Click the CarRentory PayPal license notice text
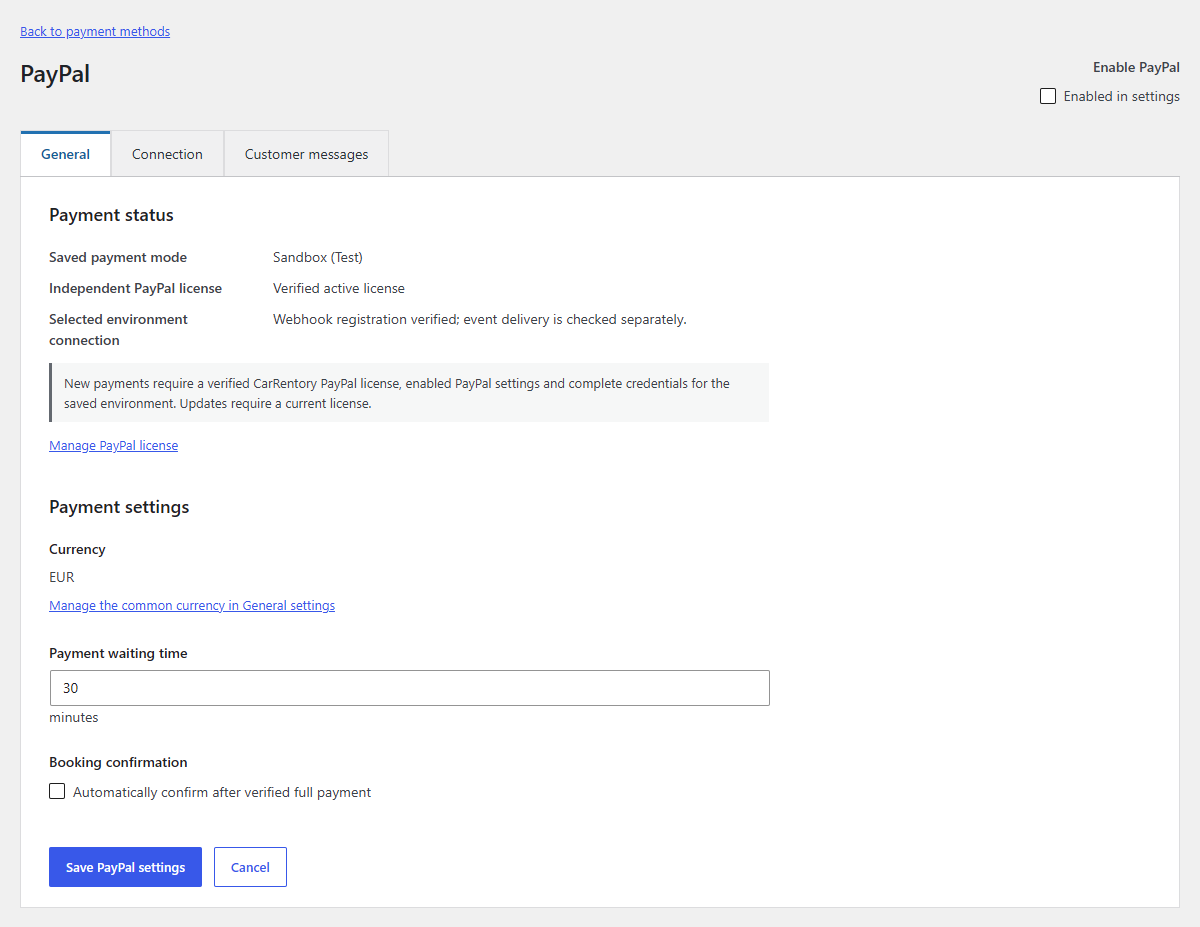Image resolution: width=1200 pixels, height=927 pixels. (397, 392)
